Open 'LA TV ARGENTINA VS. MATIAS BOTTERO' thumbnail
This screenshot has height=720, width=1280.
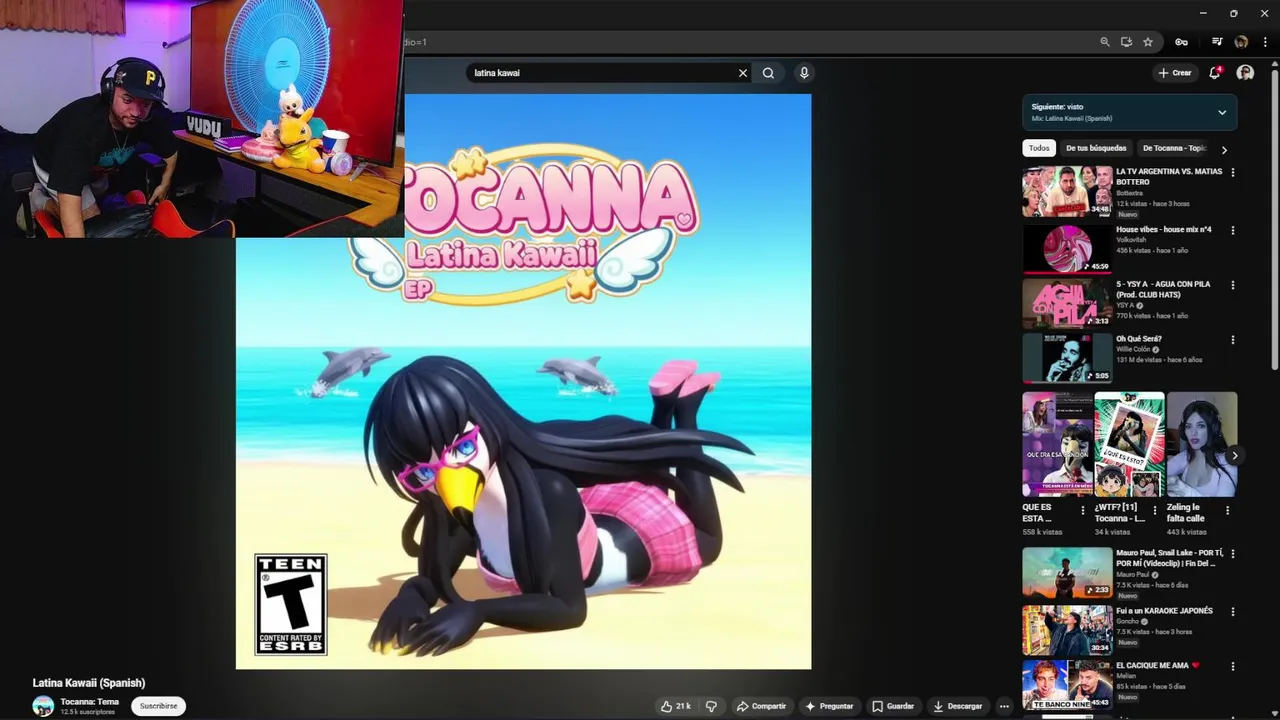1067,192
